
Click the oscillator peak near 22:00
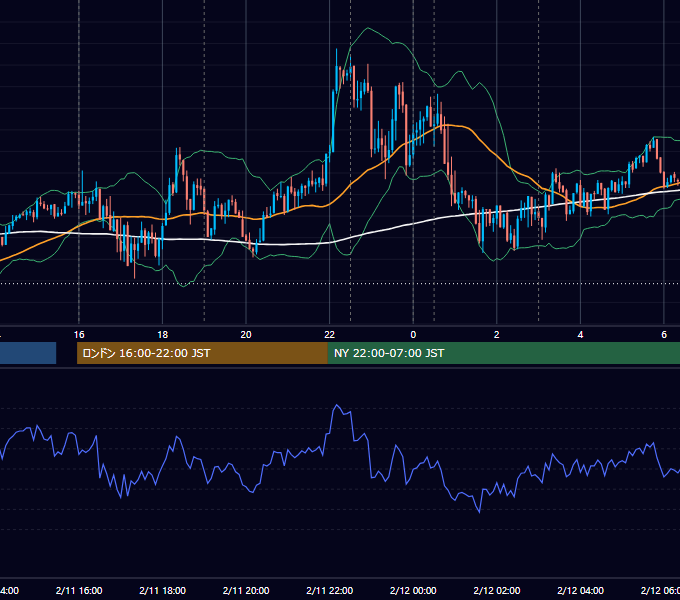337,405
